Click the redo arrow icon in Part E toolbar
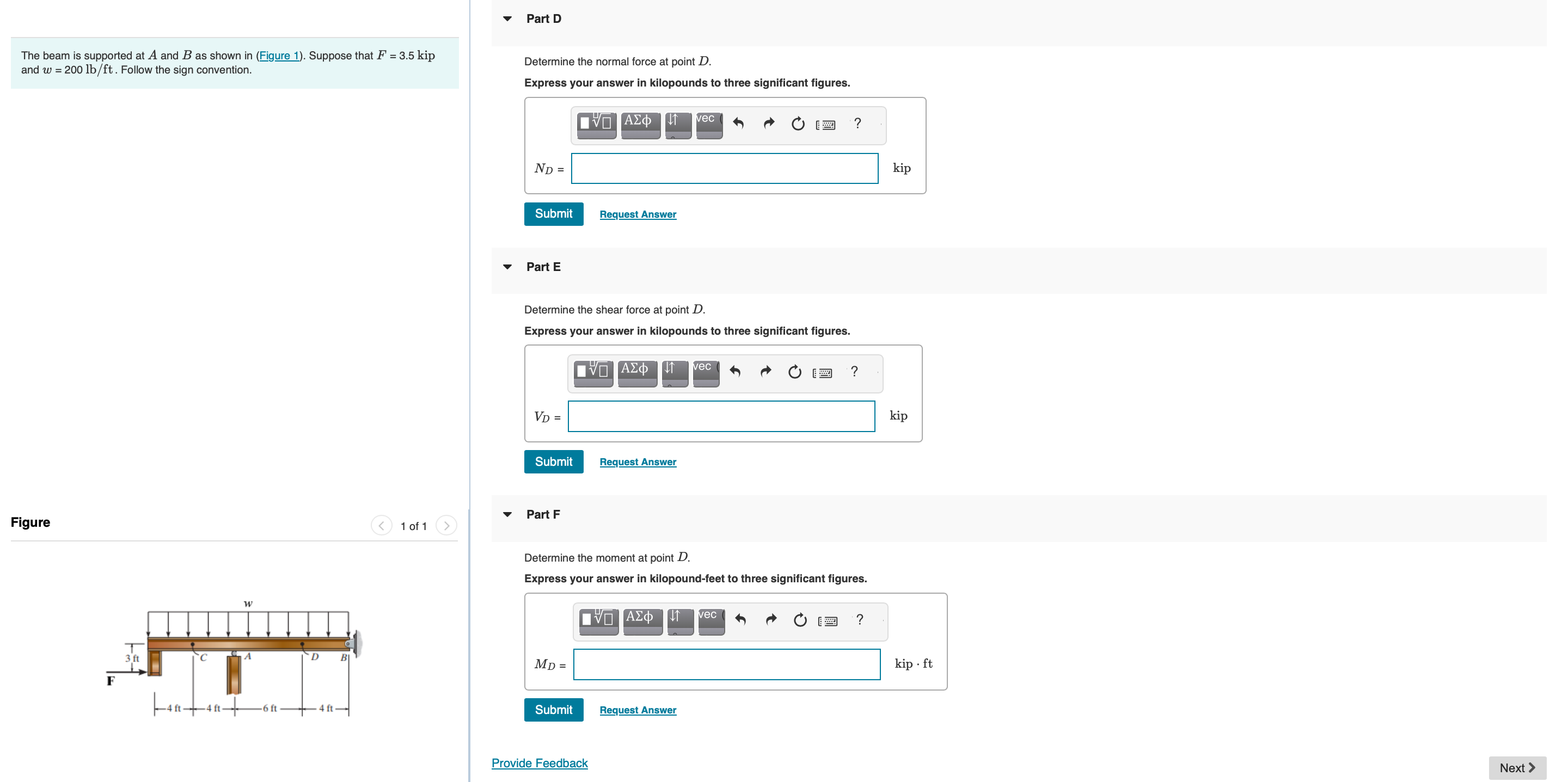The image size is (1568, 782). tap(766, 370)
